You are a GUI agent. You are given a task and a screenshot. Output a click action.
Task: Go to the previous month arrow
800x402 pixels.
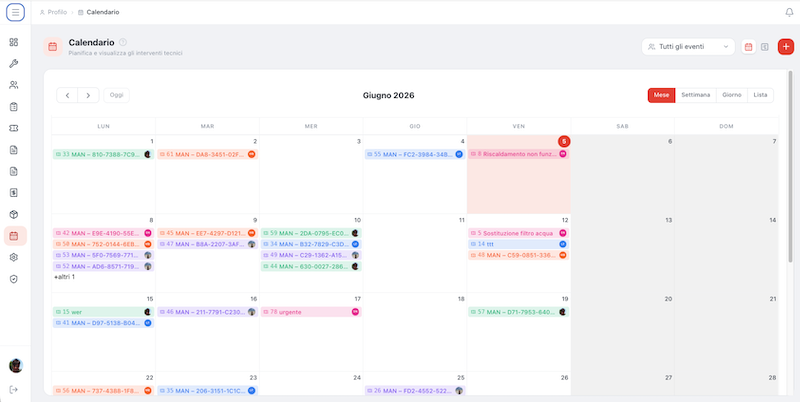67,95
